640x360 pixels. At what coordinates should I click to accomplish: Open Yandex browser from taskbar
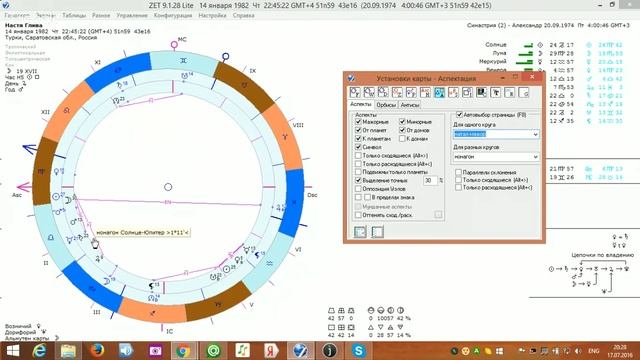(271, 351)
